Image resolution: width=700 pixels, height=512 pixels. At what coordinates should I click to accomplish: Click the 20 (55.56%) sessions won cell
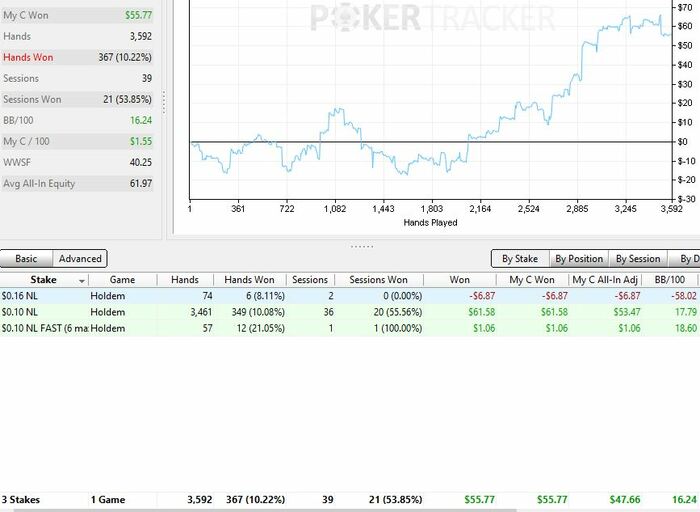click(x=398, y=312)
